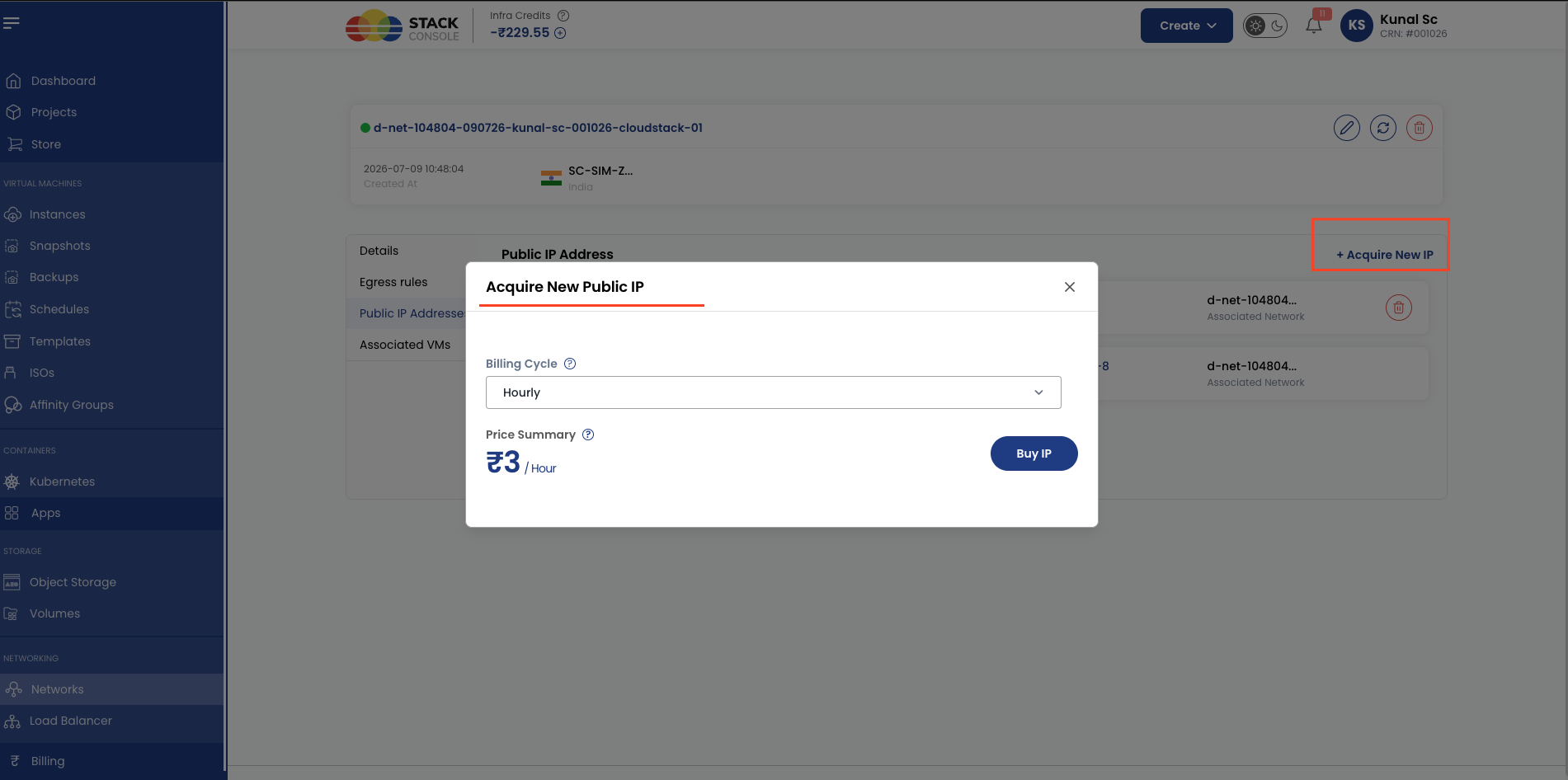Click the India flag icon
Image resolution: width=1568 pixels, height=780 pixels.
pos(551,177)
